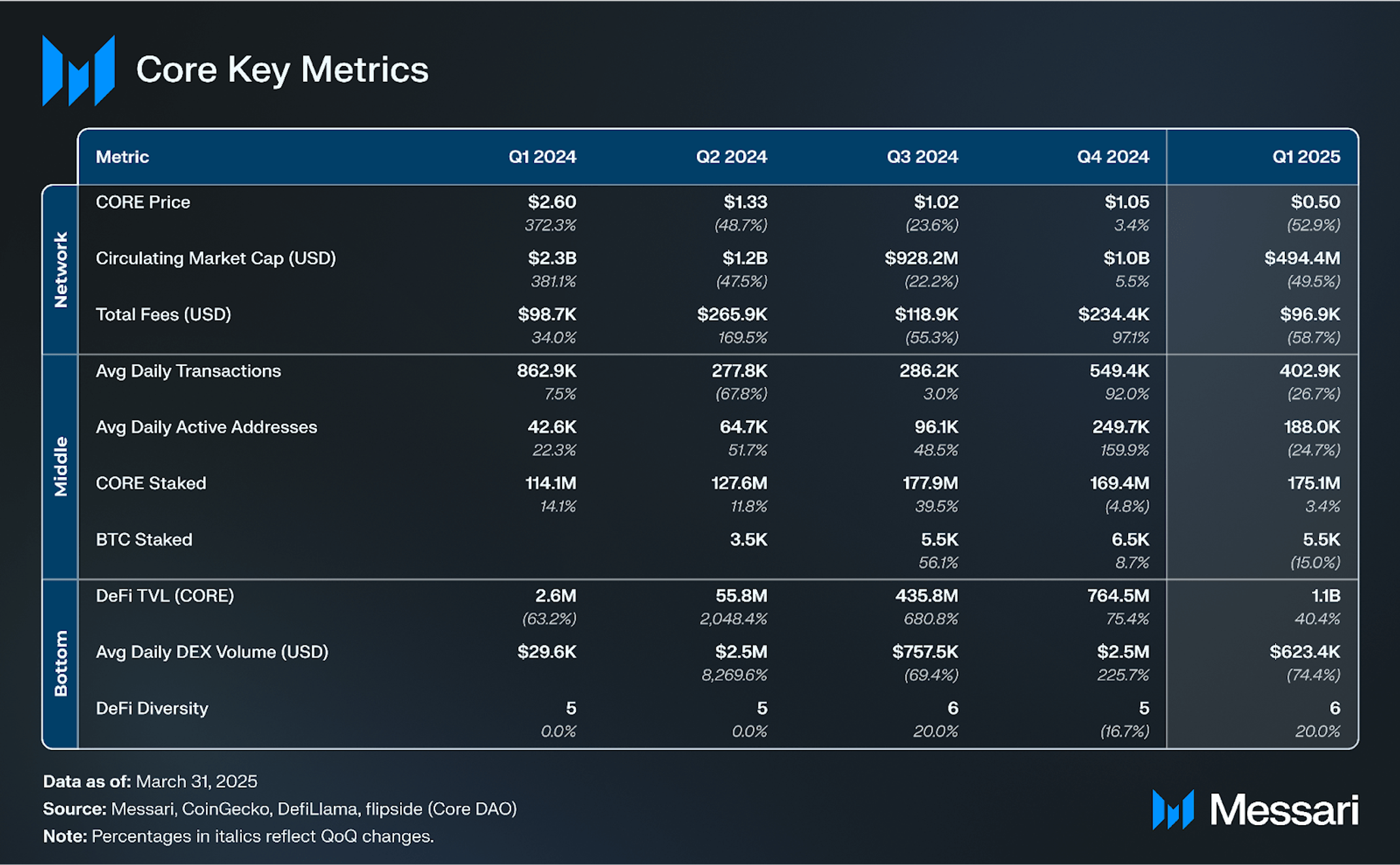Click the '114.1M' CORE staked value

point(551,483)
